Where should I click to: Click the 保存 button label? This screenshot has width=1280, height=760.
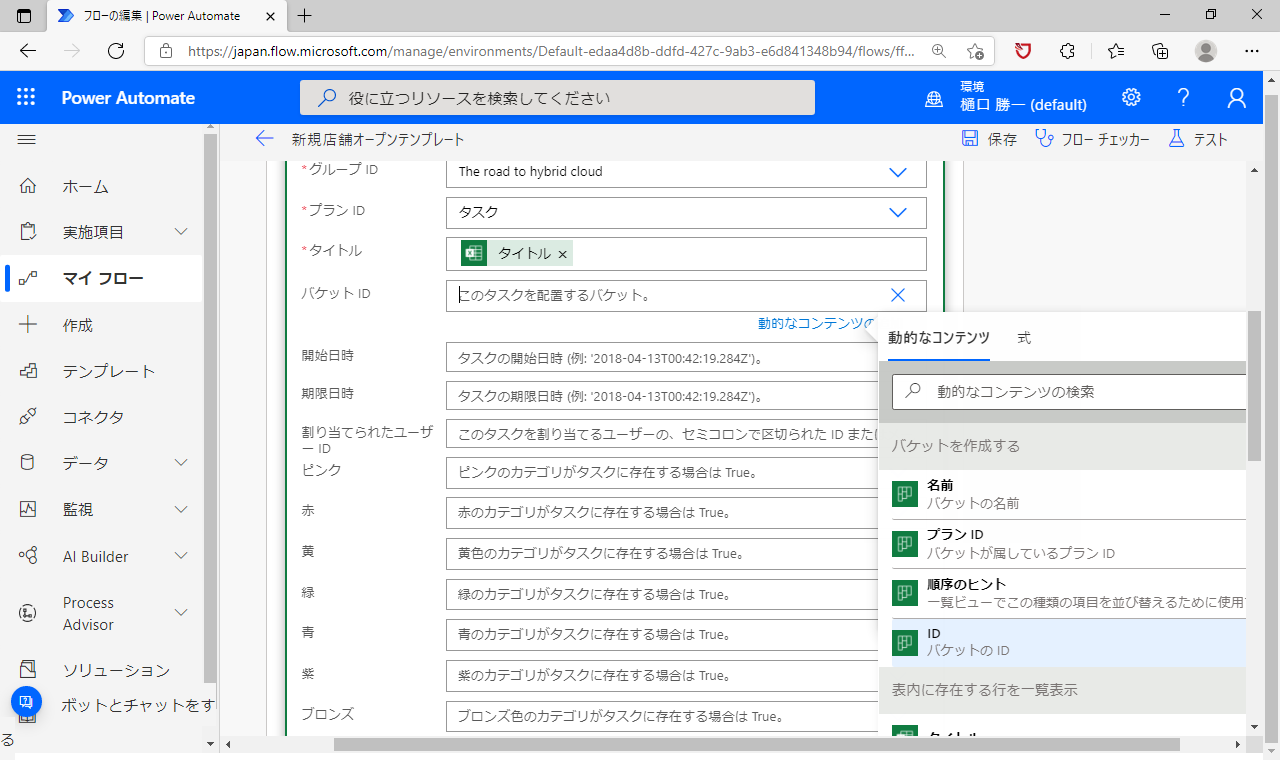1002,140
